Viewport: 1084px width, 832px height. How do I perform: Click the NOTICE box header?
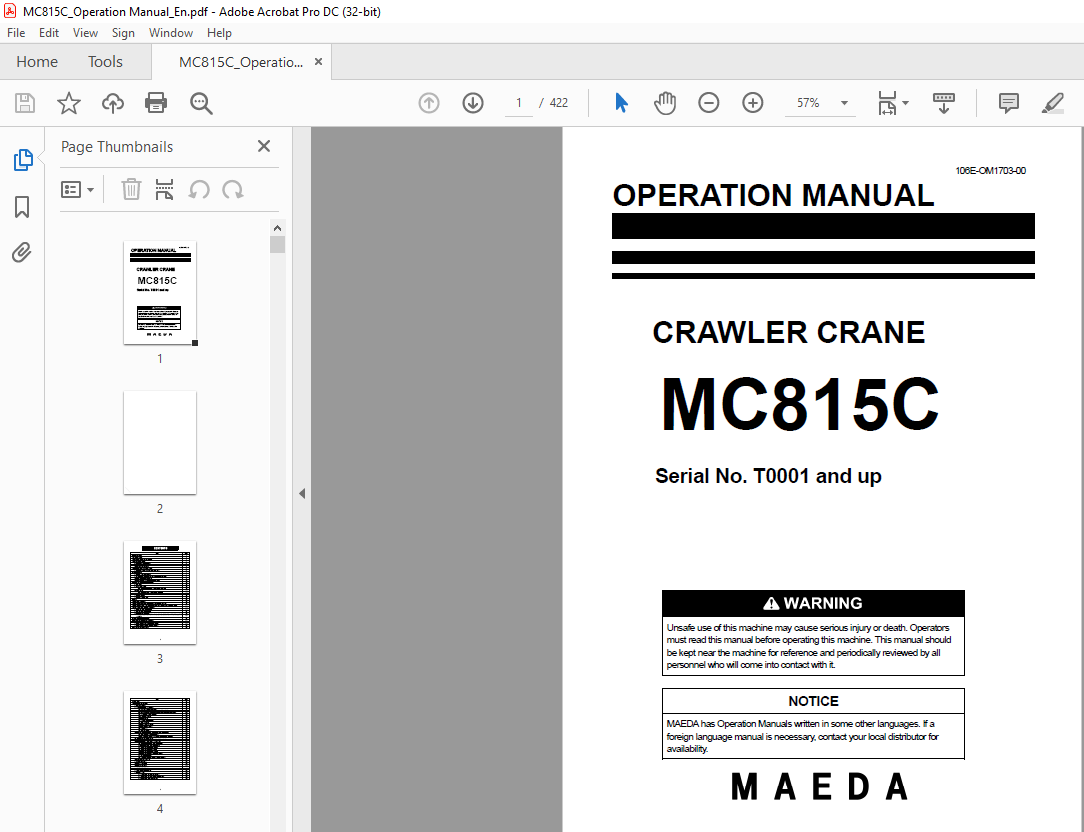tap(813, 701)
